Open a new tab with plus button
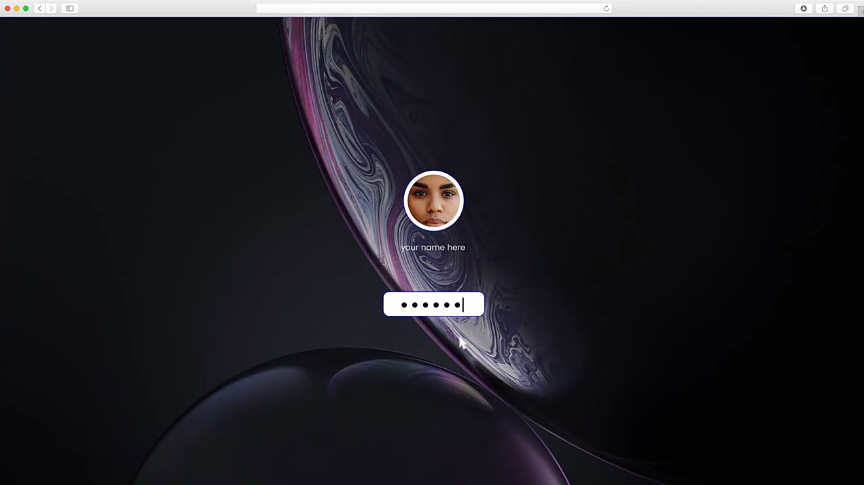Image resolution: width=864 pixels, height=485 pixels. click(860, 8)
